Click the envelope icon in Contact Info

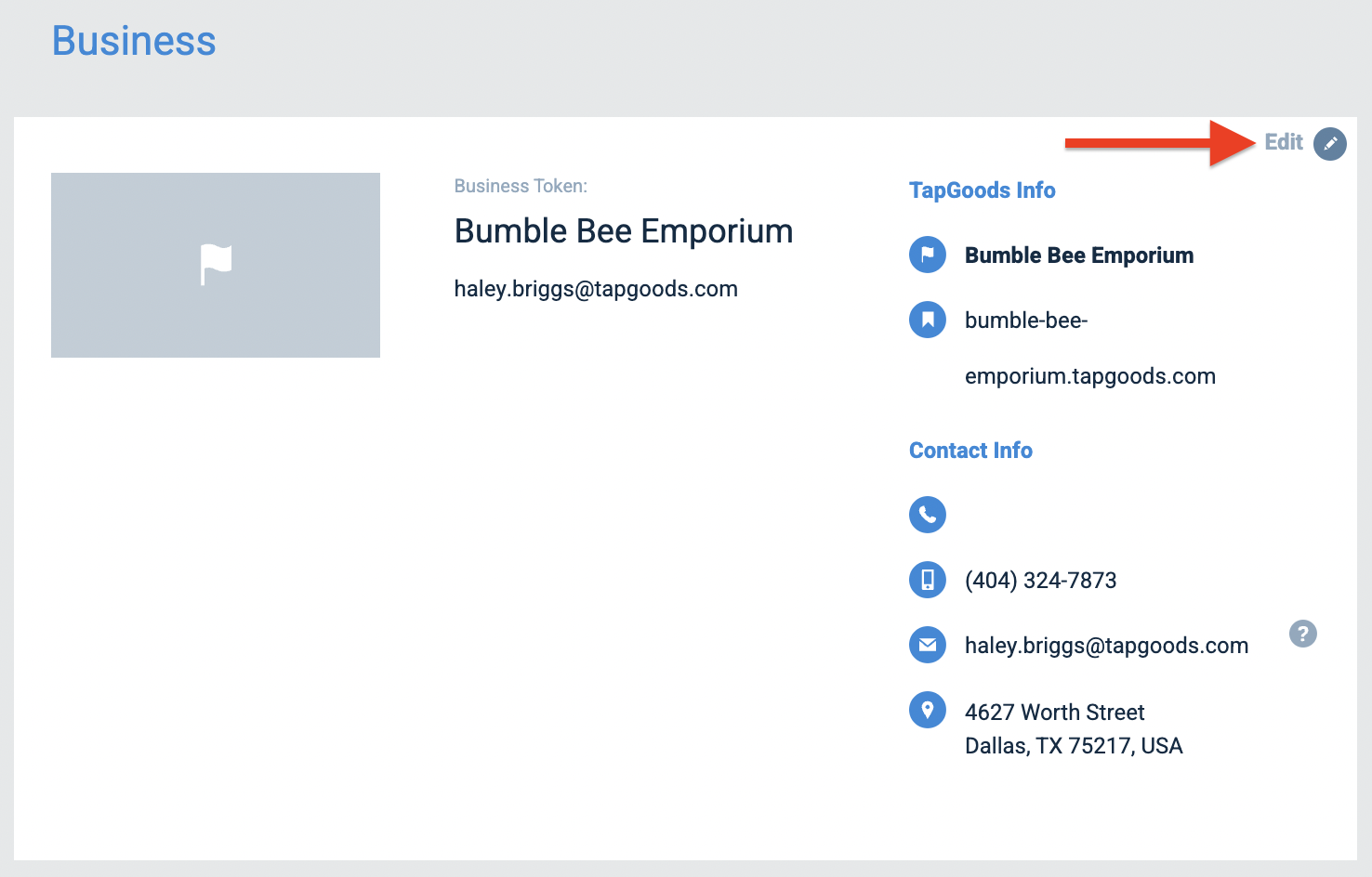(928, 645)
